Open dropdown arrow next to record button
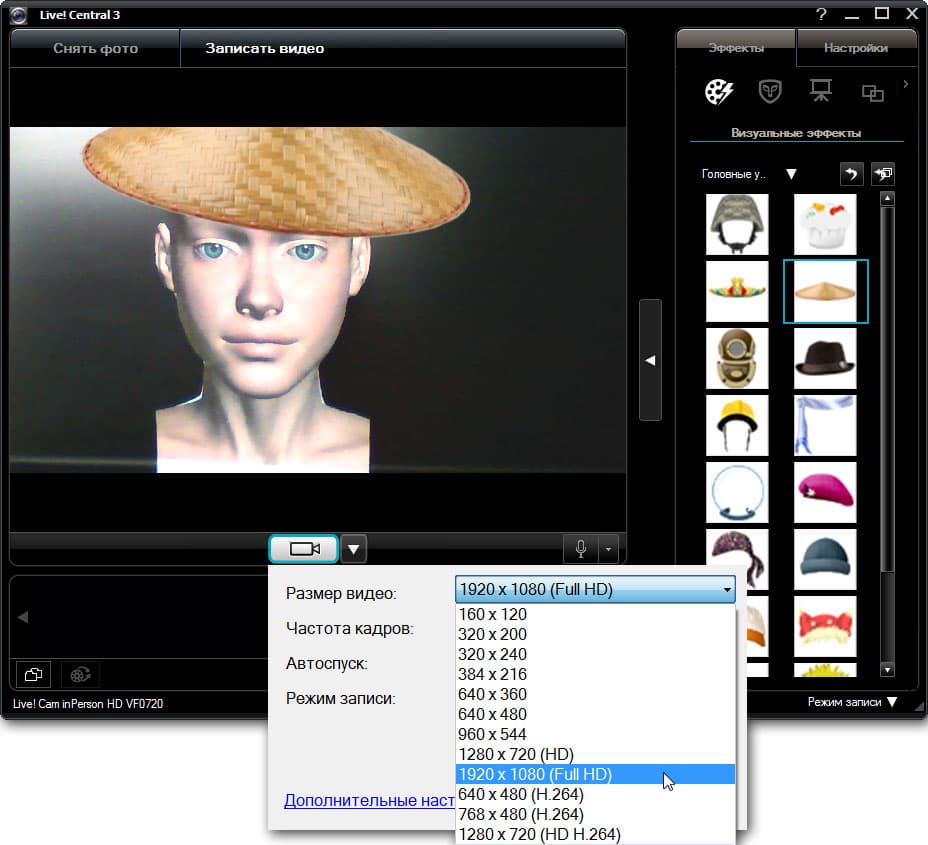928x845 pixels. coord(355,549)
